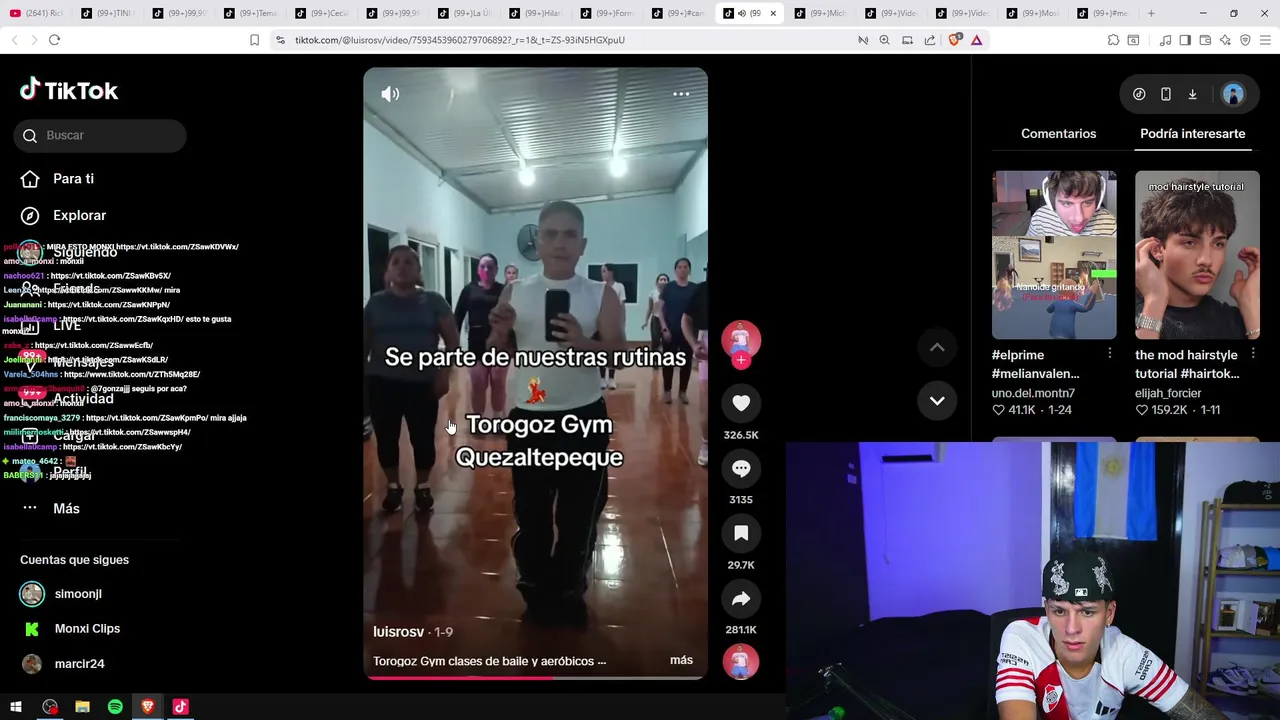
Task: Switch to the (99+)Hilari tab
Action: 535,13
